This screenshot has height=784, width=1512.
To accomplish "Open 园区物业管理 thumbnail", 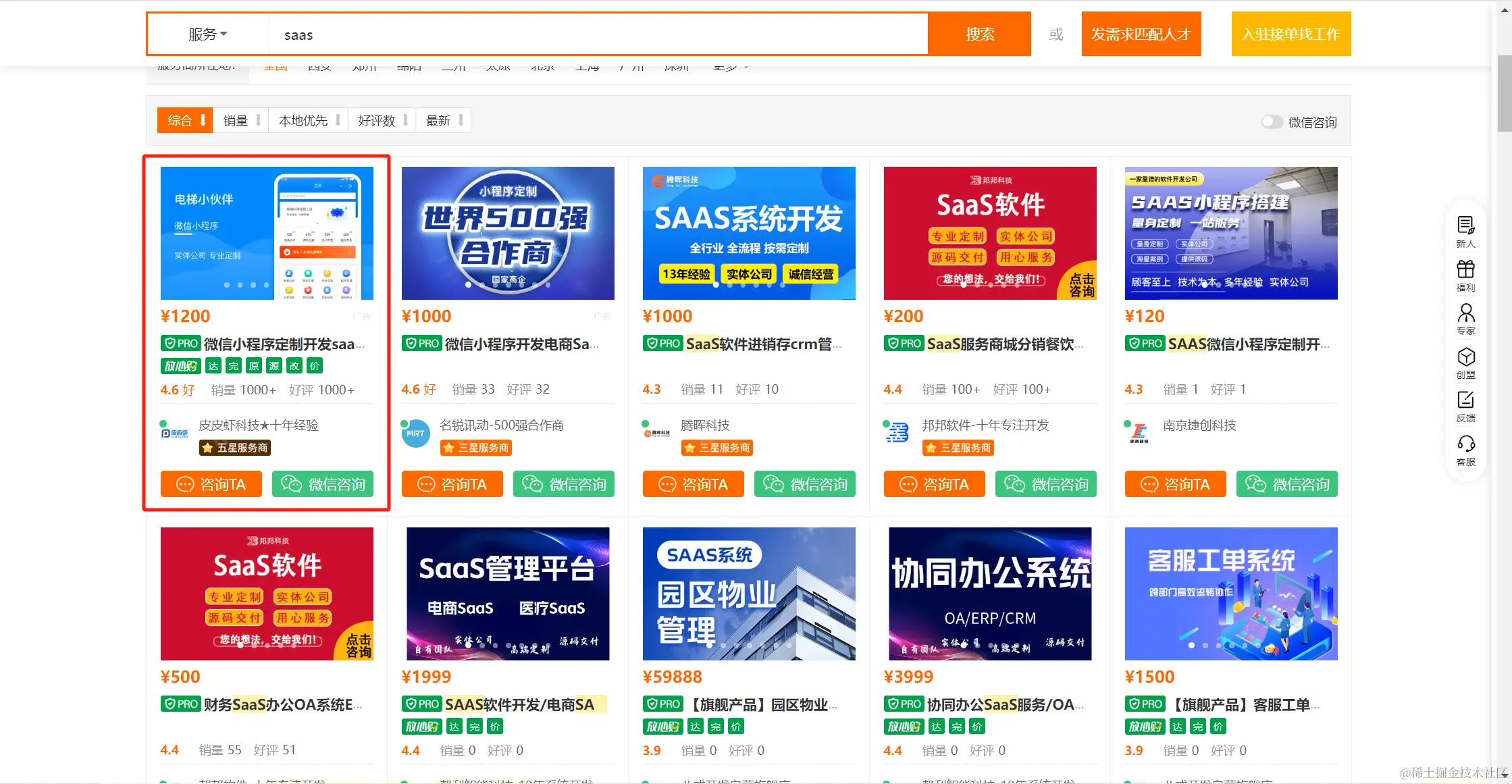I will pyautogui.click(x=749, y=594).
